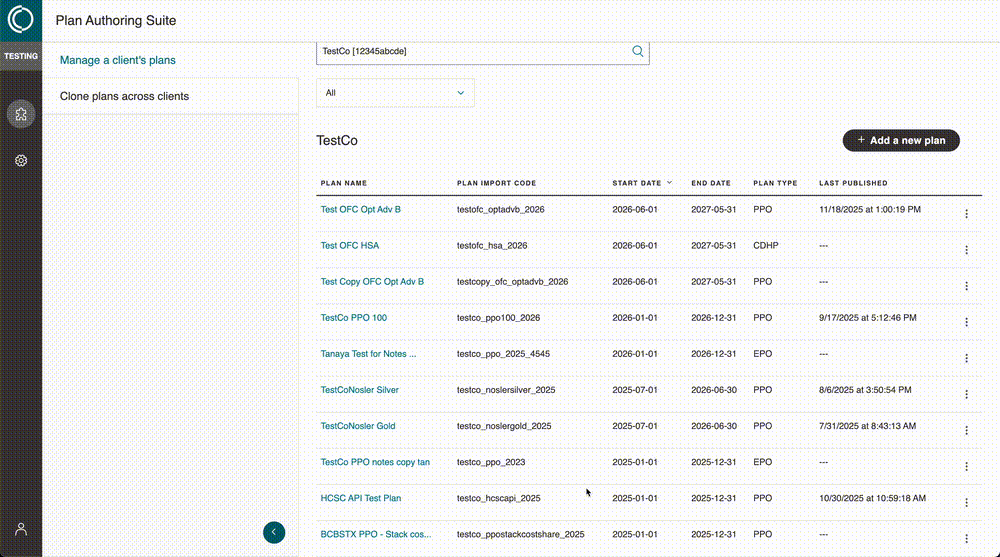Open kebab menu for Test OFC Opt Adv B
Screen dimensions: 1000x557
coord(966,214)
